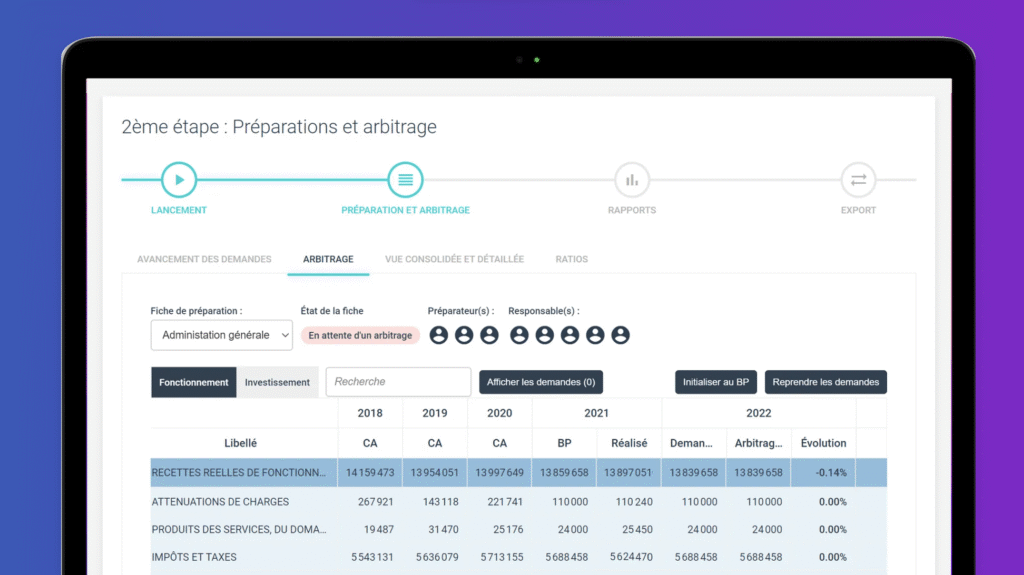Screen dimensions: 1024x575
Task: Click the Reprendre les demandes button
Action: point(825,382)
